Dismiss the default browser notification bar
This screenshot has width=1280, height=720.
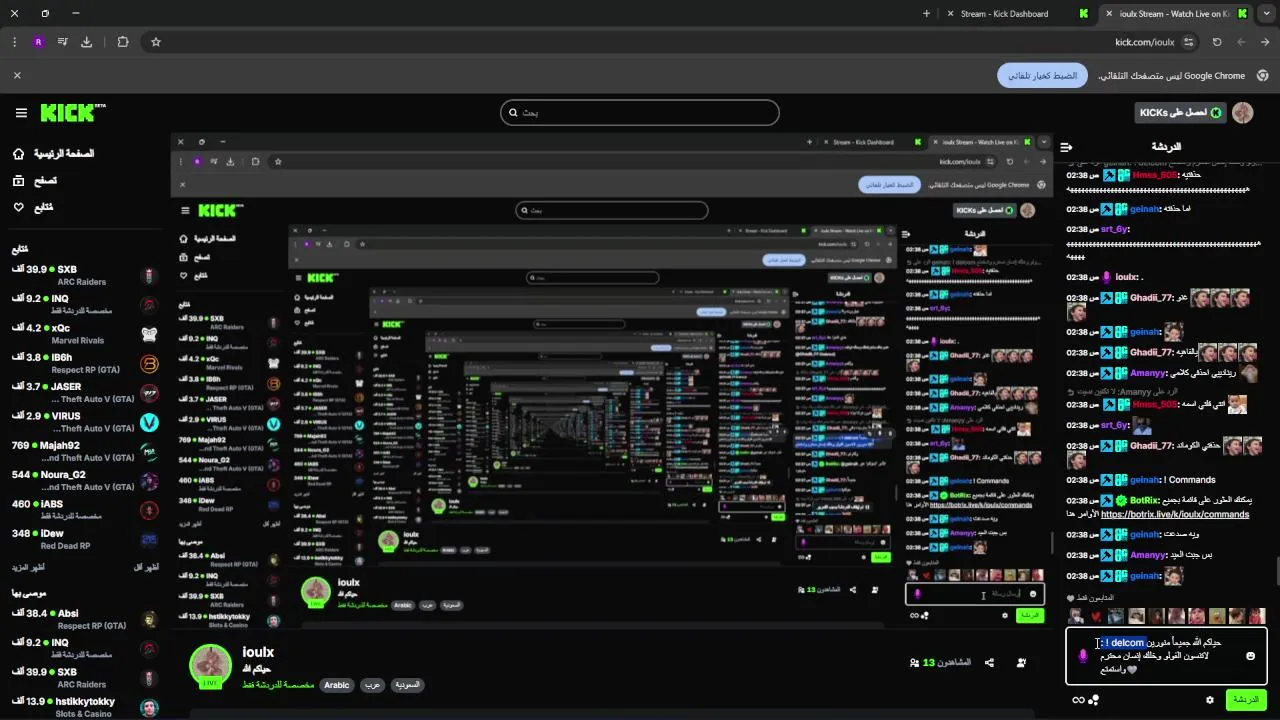17,75
